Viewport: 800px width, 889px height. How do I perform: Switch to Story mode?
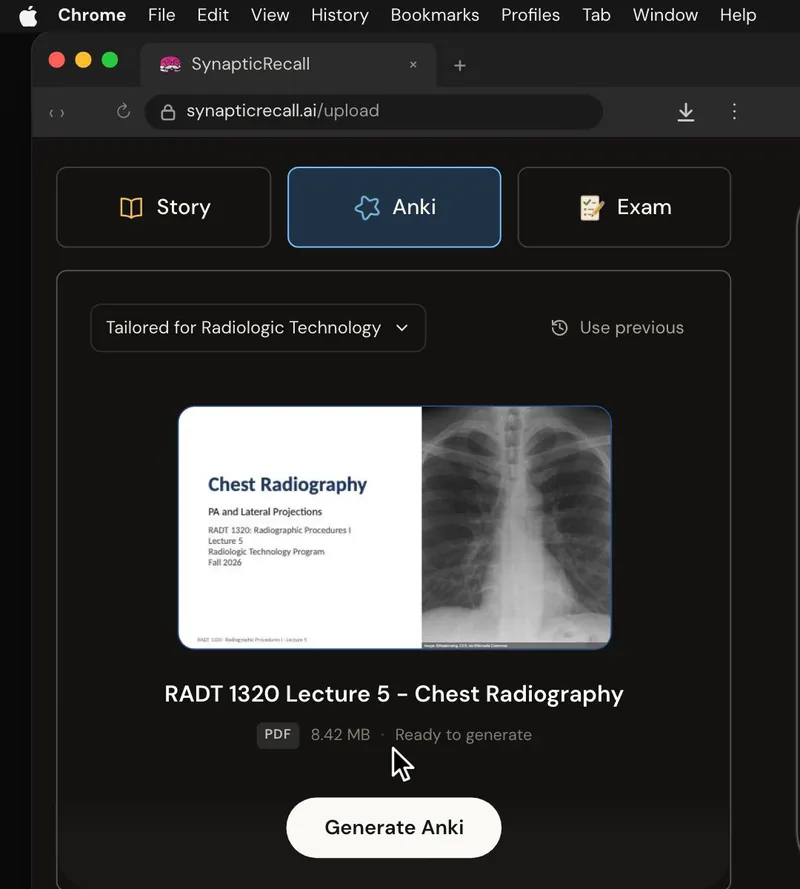click(164, 207)
